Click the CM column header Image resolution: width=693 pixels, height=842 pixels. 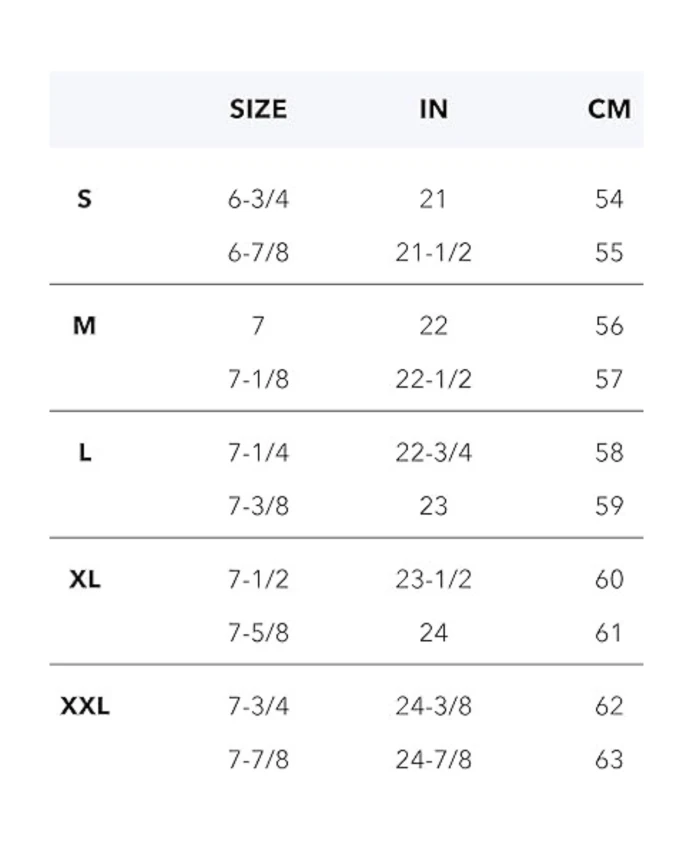point(609,109)
